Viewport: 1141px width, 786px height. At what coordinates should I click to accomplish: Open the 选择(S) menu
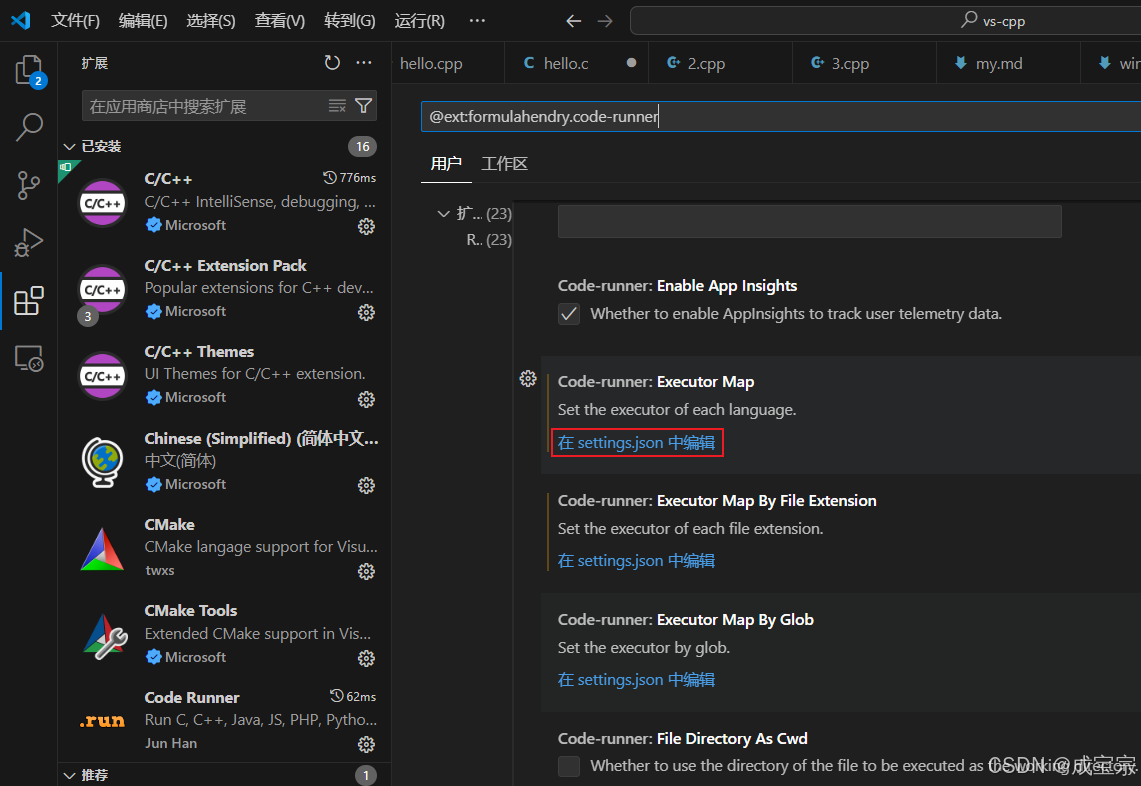tap(210, 20)
